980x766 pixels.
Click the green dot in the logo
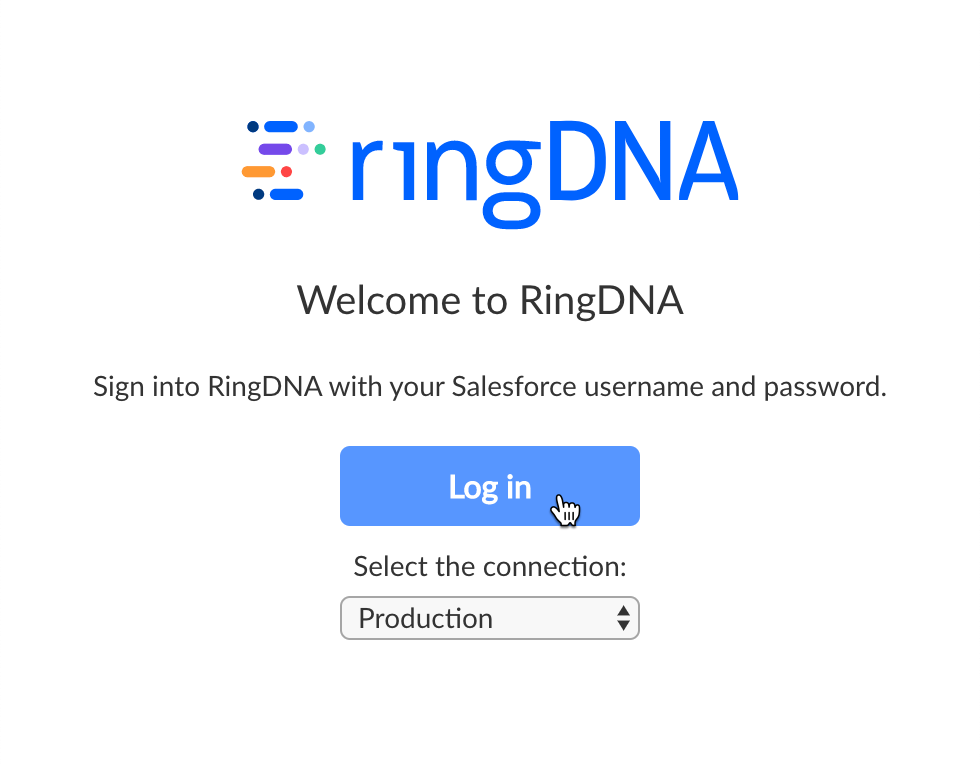click(320, 149)
